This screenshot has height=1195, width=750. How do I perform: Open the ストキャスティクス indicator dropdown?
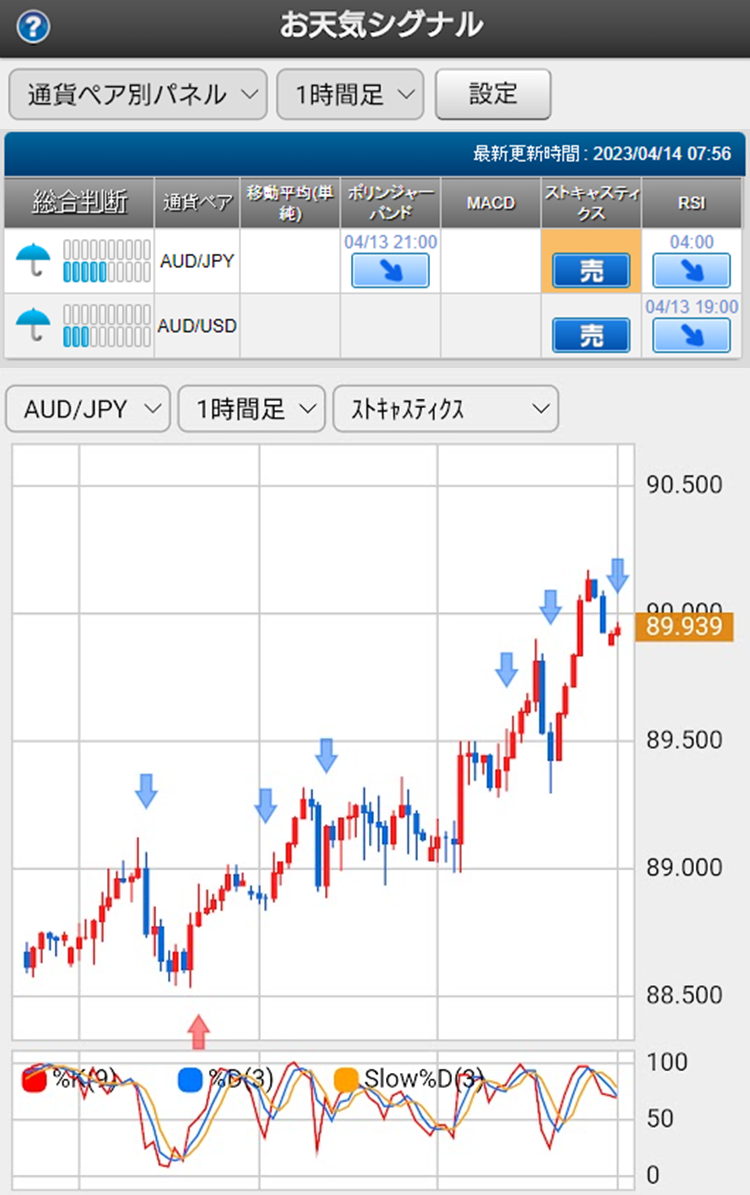coord(446,409)
